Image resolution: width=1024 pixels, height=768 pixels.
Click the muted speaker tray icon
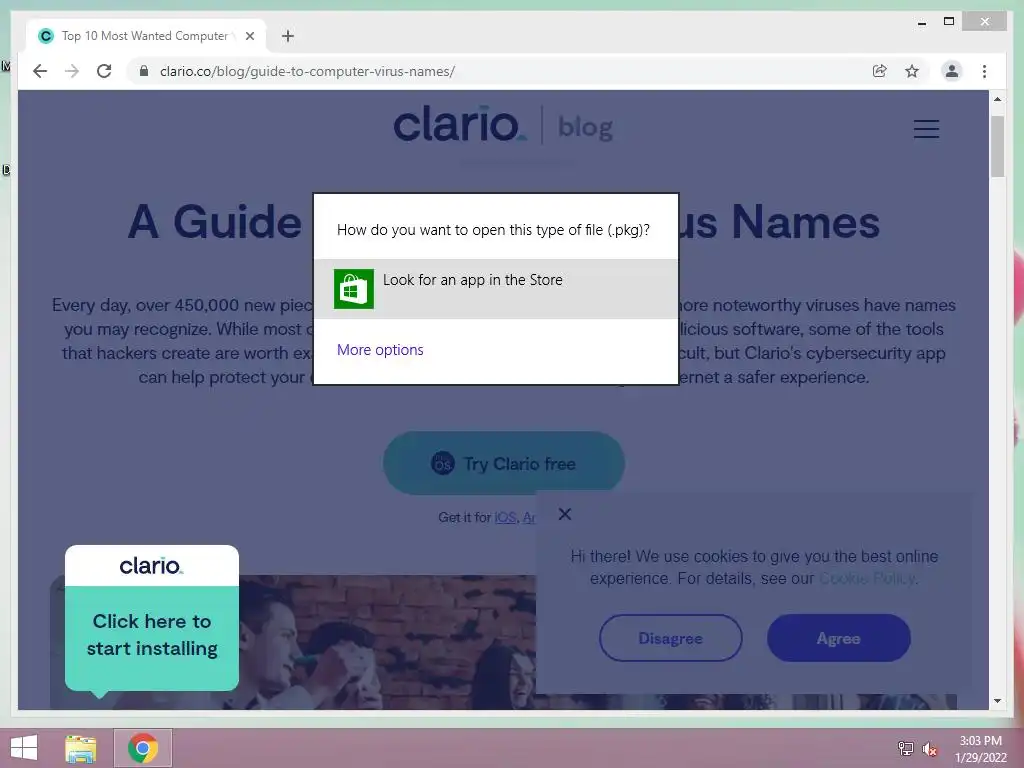[929, 749]
